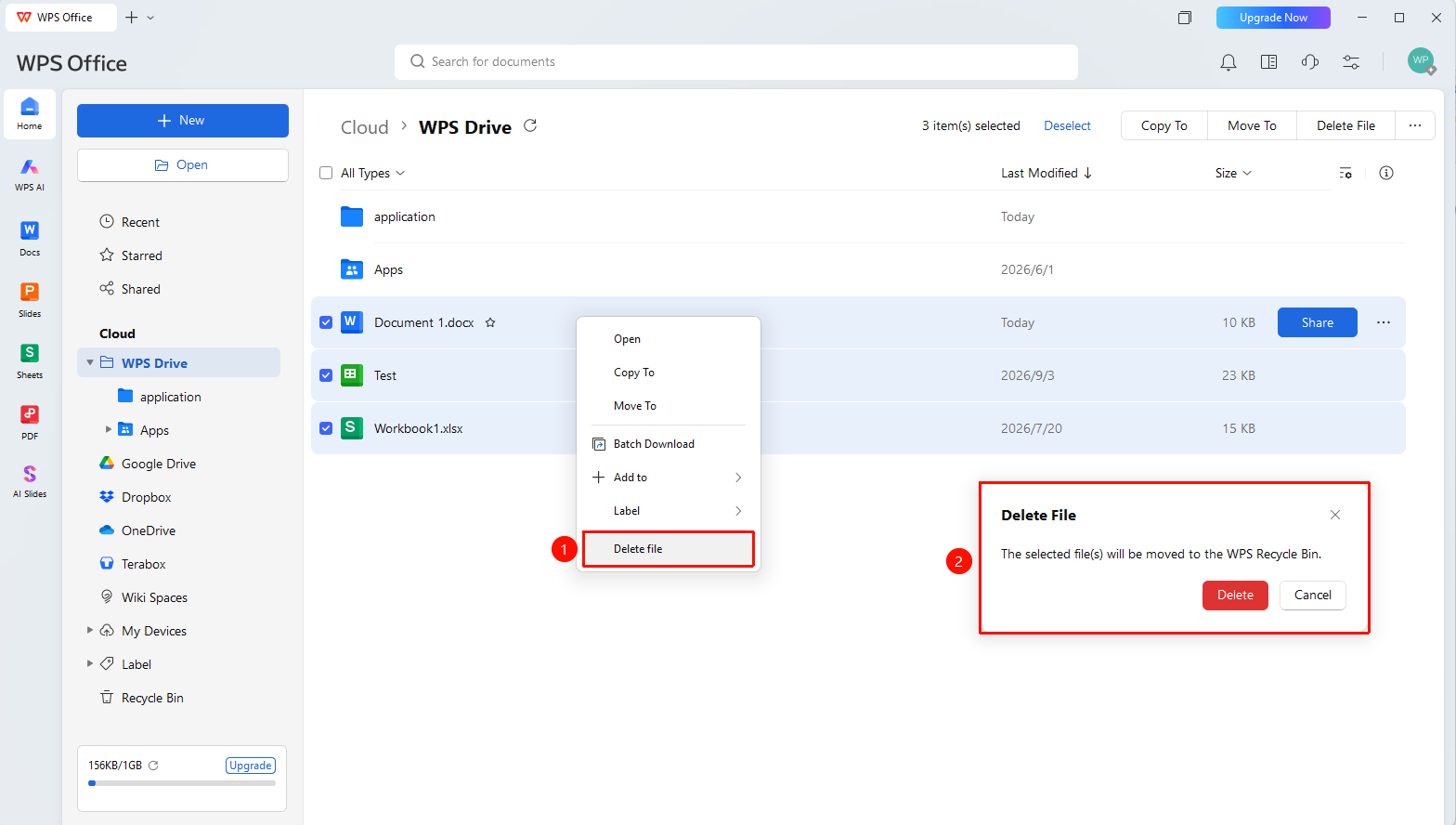
Task: Sort by the Last Modified column
Action: coord(1046,173)
